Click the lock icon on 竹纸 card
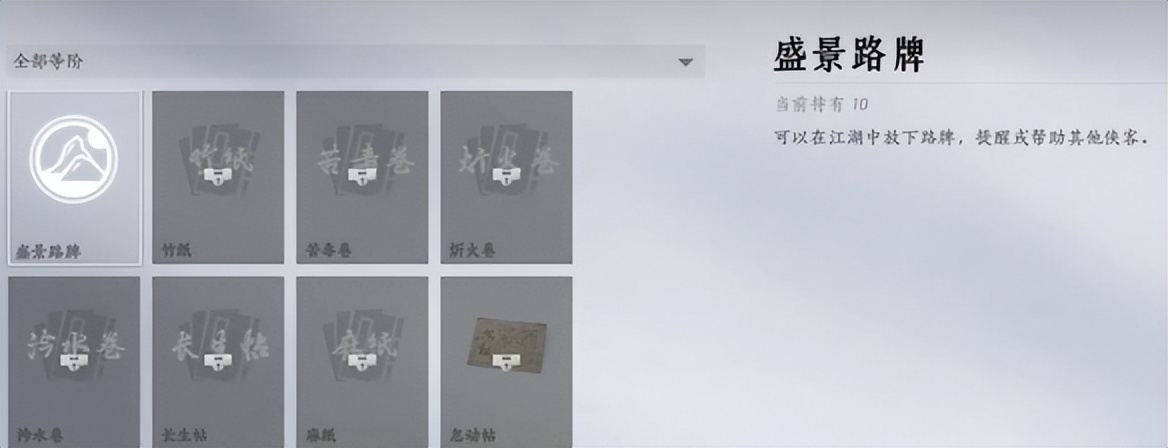1168x448 pixels. tap(218, 176)
